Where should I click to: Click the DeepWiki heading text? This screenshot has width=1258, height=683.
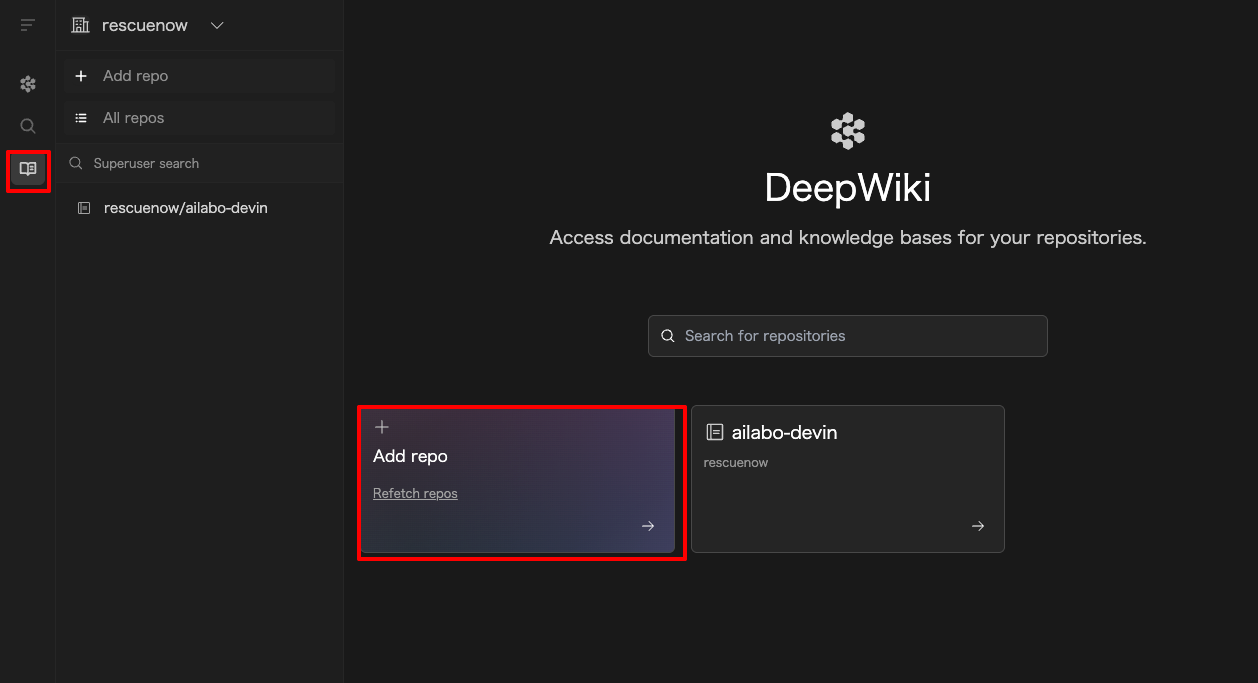pos(847,188)
